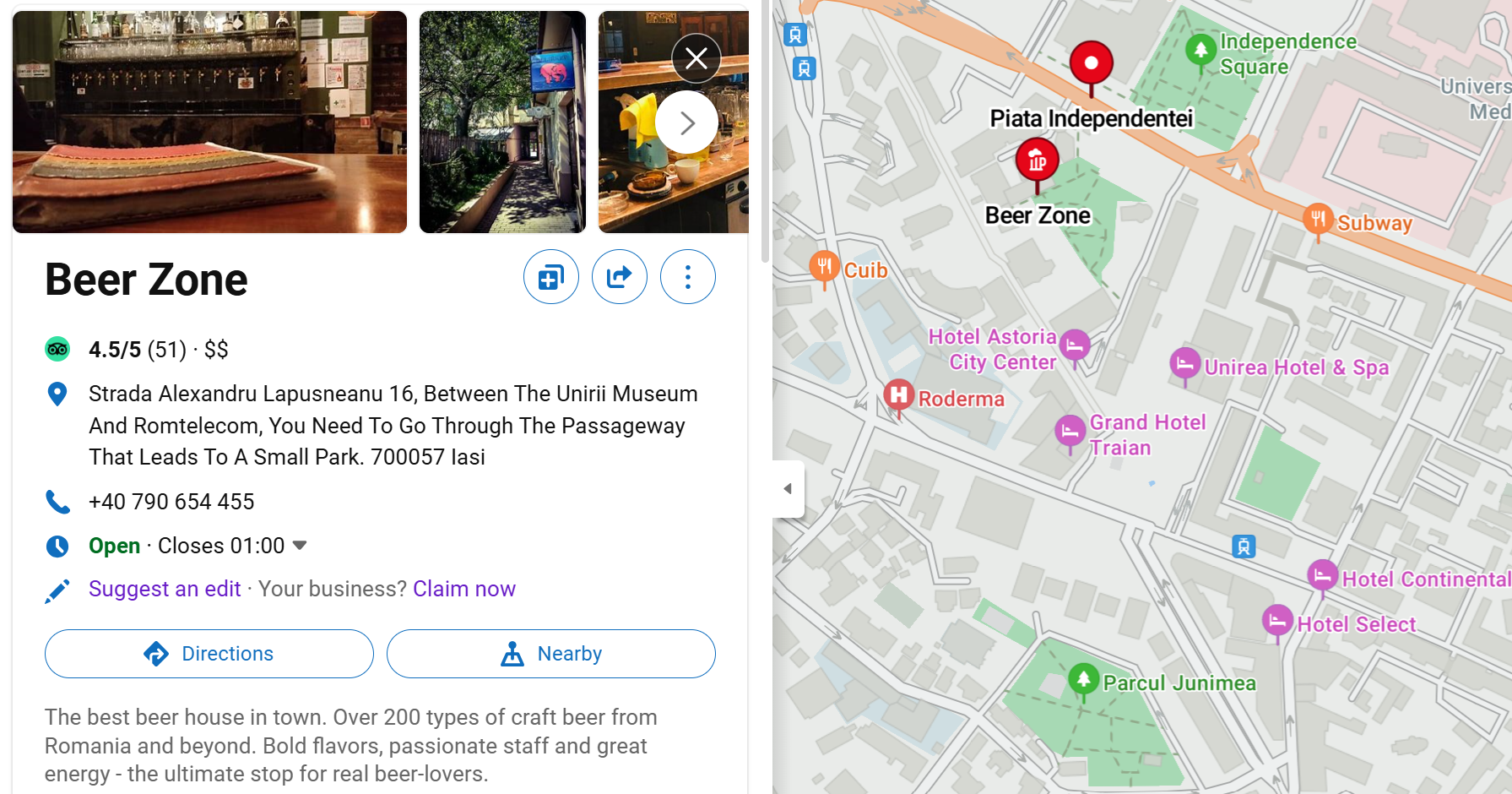Click the Claim now link
Image resolution: width=1512 pixels, height=794 pixels.
coord(464,589)
